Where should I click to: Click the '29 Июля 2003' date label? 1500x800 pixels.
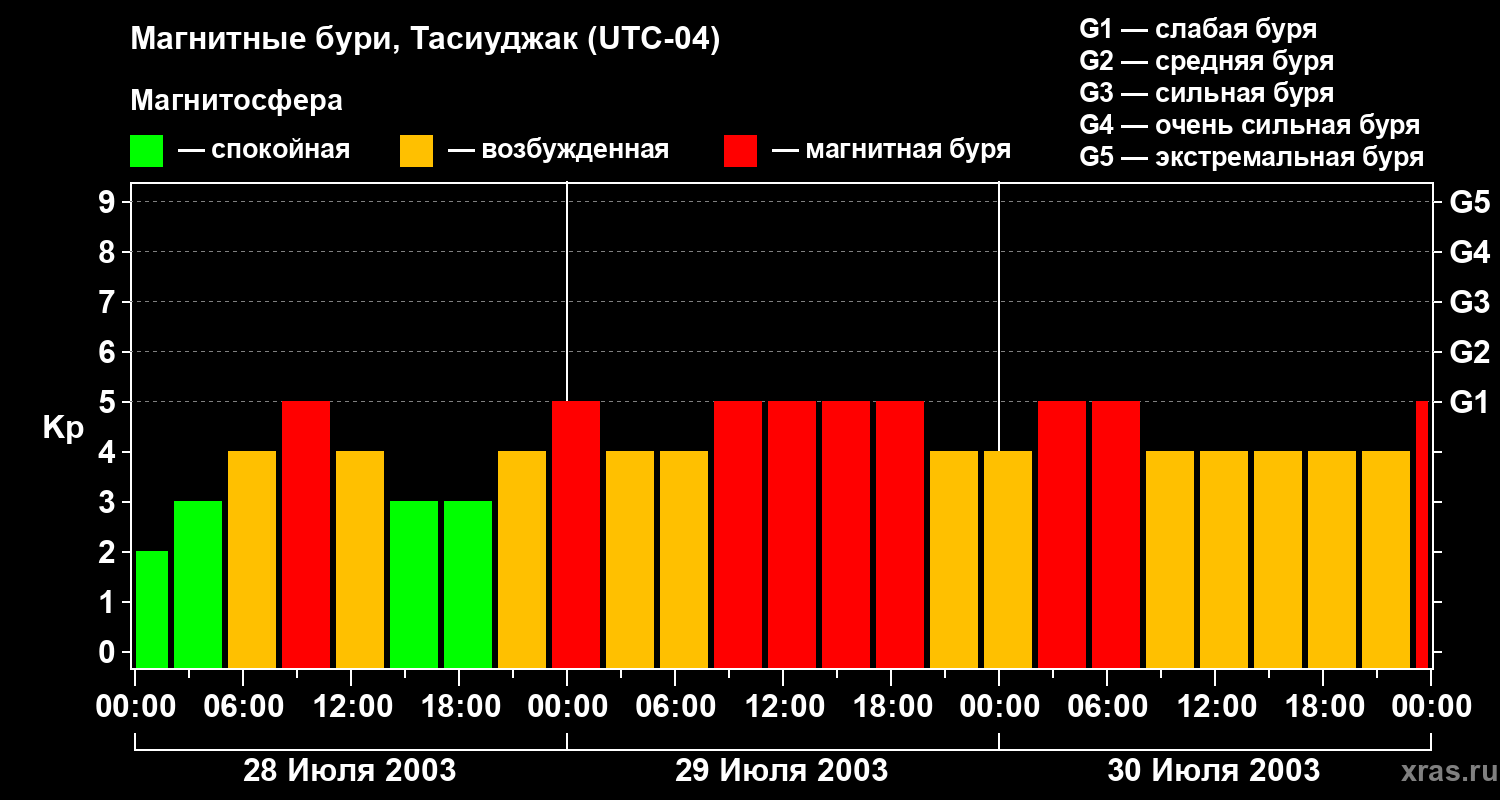tap(782, 771)
